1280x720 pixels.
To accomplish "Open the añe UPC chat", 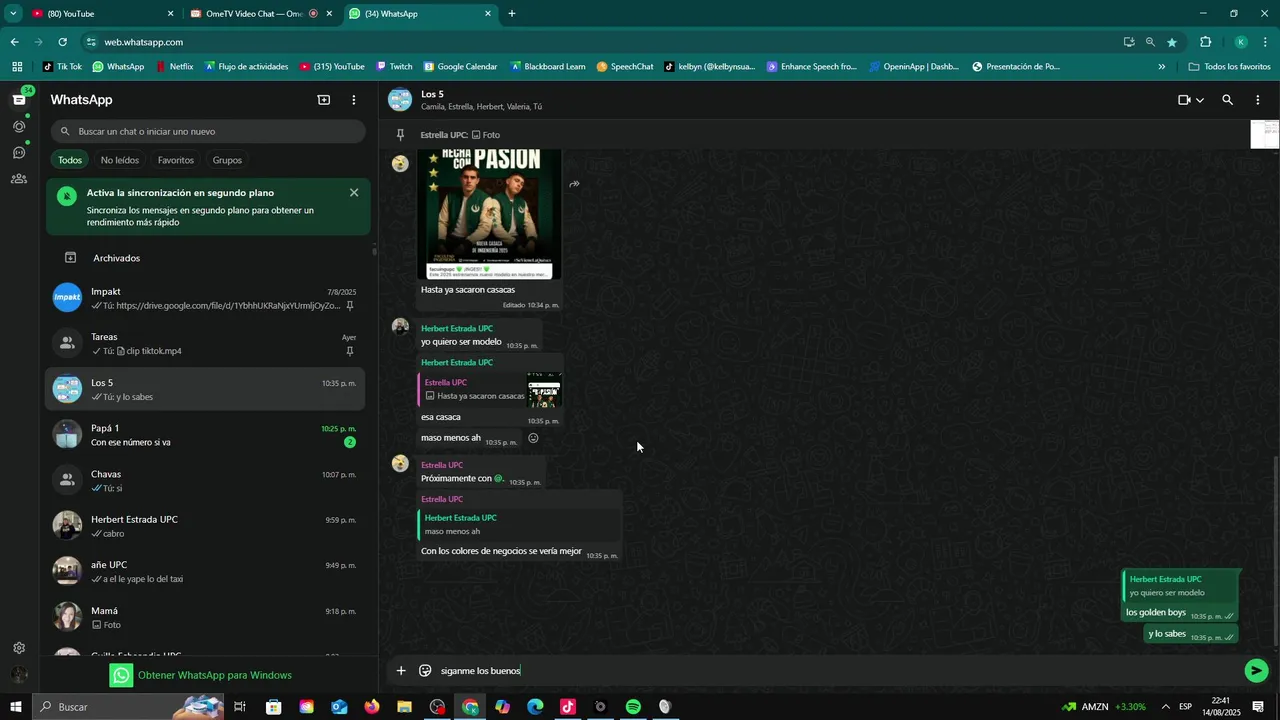I will tap(206, 572).
